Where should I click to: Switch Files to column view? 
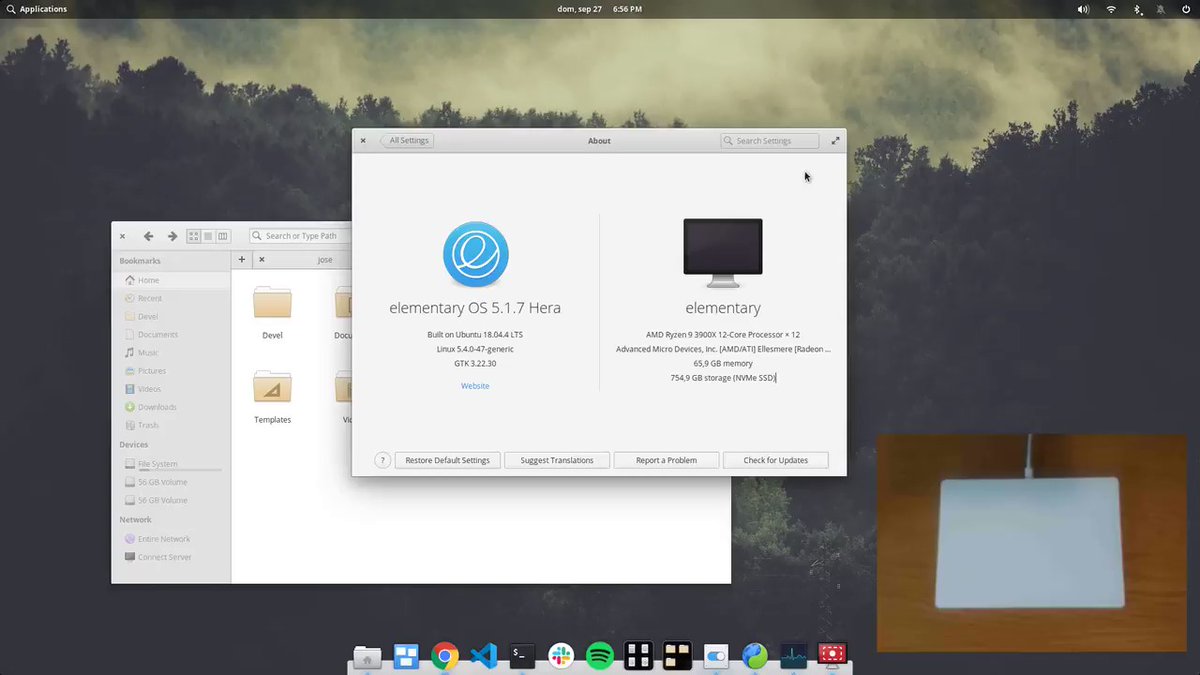click(x=223, y=236)
